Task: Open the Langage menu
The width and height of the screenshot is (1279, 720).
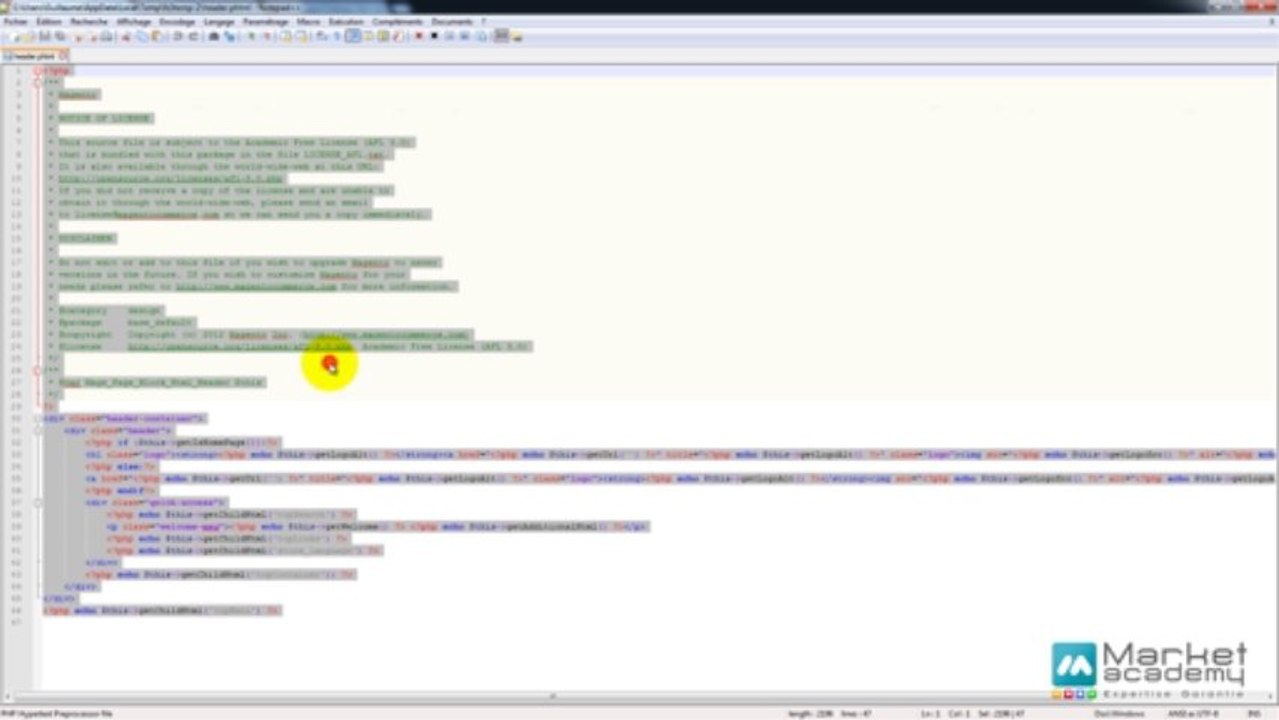Action: [x=219, y=21]
